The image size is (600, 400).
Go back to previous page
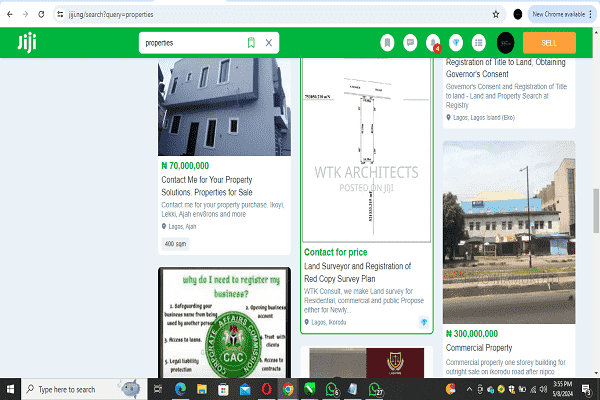coord(10,15)
